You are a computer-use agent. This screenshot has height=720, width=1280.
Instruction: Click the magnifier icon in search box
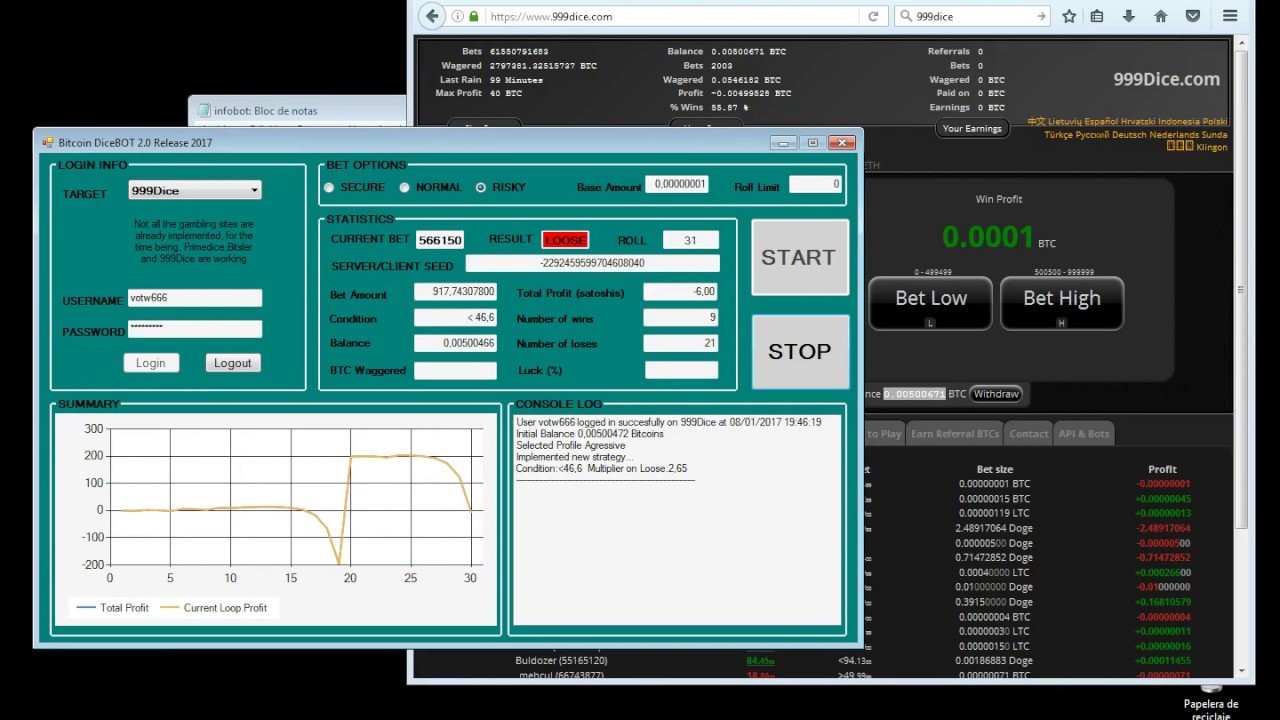(x=905, y=16)
